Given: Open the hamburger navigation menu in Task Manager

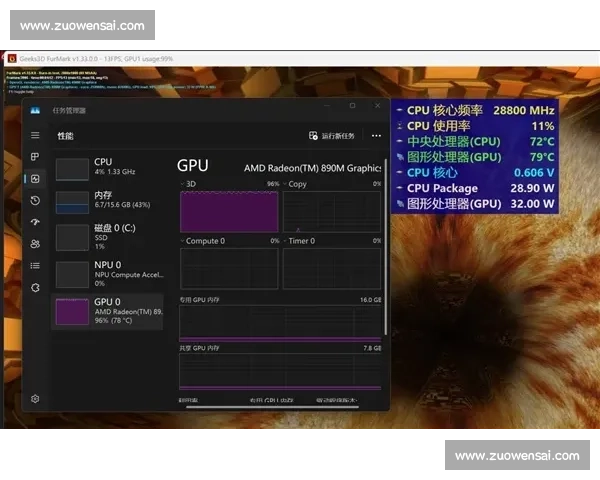Looking at the screenshot, I should tap(35, 135).
